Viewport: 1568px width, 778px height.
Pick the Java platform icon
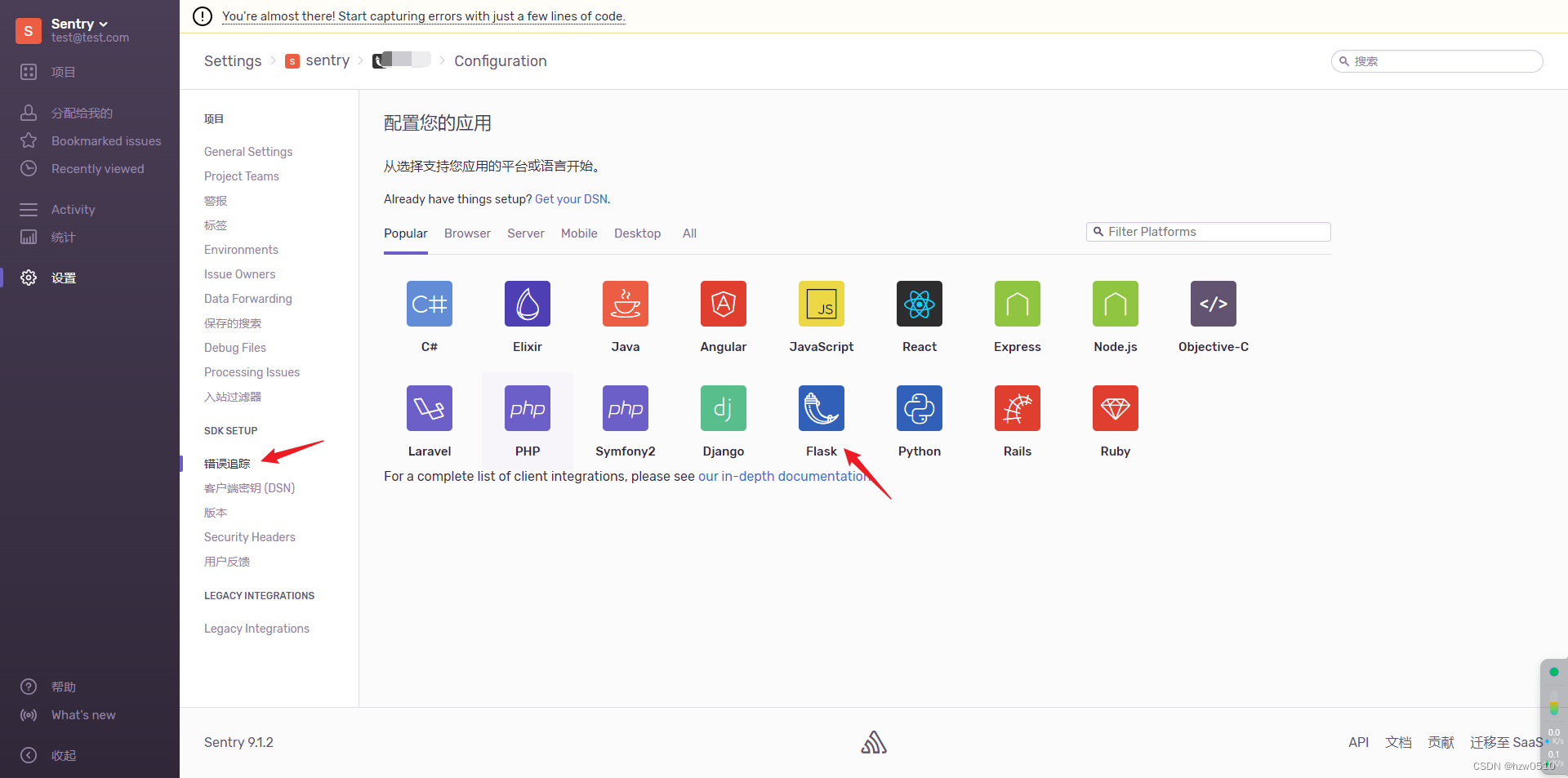[x=626, y=304]
